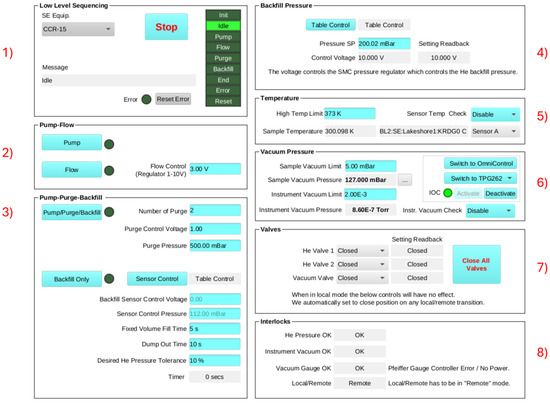The height and width of the screenshot is (404, 550).
Task: Expand the CCR-15 SE Equip dropdown
Action: tap(78, 29)
